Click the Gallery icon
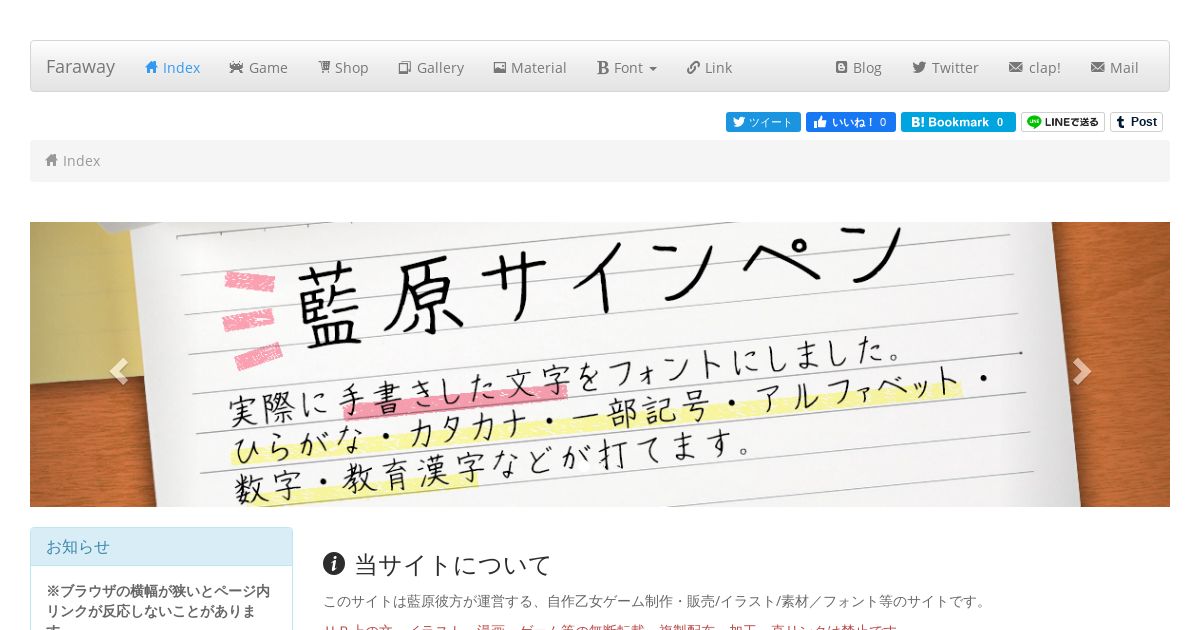Image resolution: width=1200 pixels, height=630 pixels. pos(405,67)
